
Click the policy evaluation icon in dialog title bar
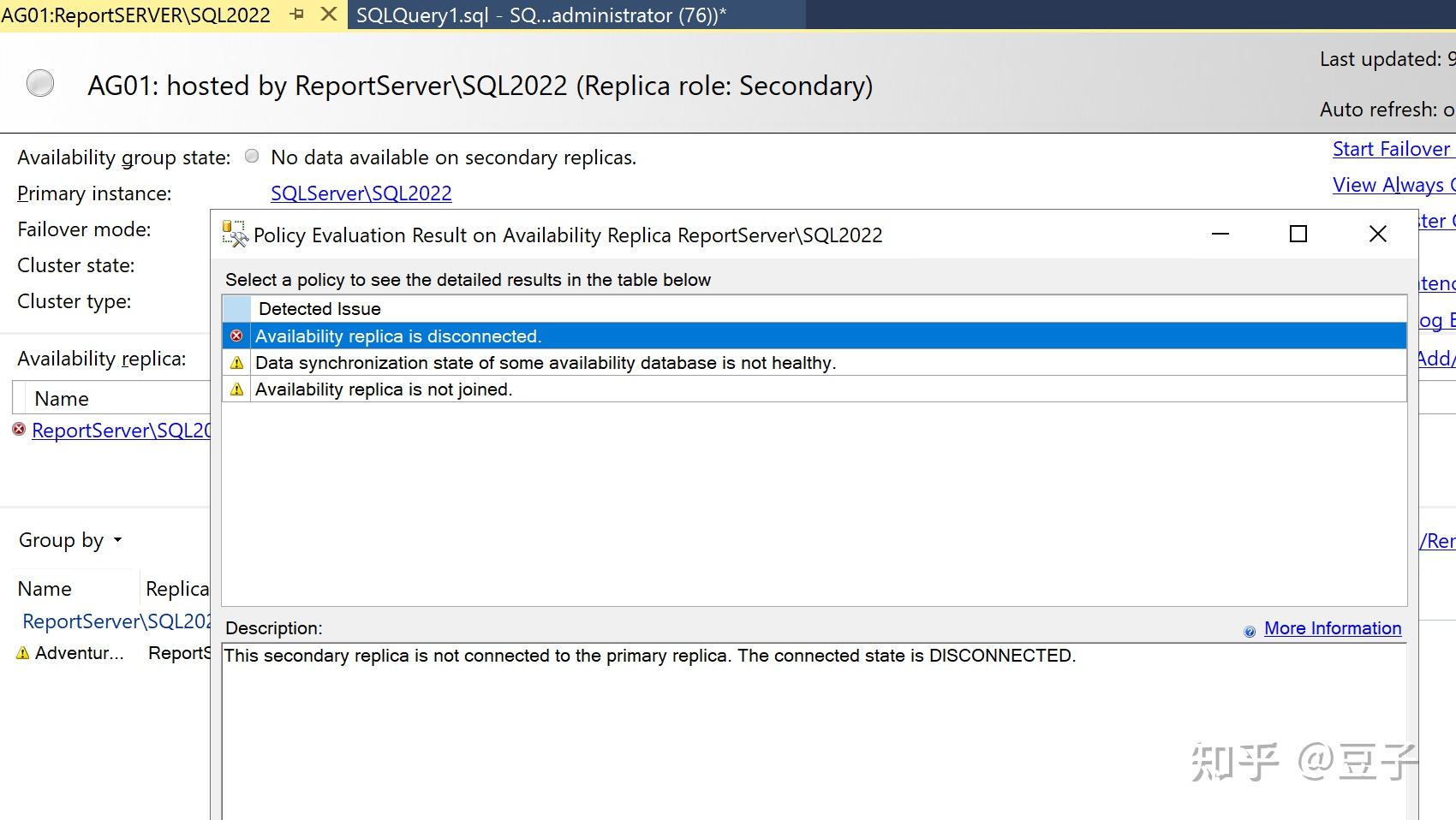click(x=232, y=234)
